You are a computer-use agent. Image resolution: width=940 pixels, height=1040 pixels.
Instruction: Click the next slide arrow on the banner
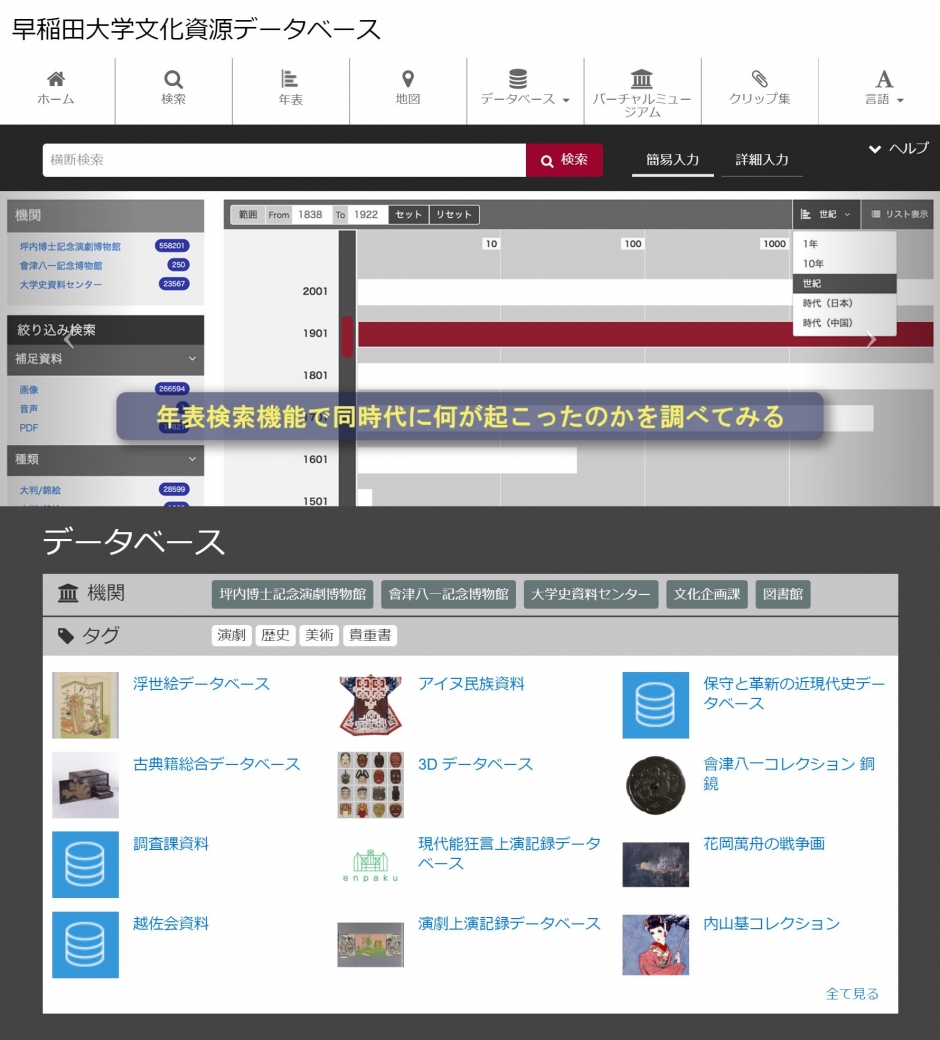(x=871, y=340)
